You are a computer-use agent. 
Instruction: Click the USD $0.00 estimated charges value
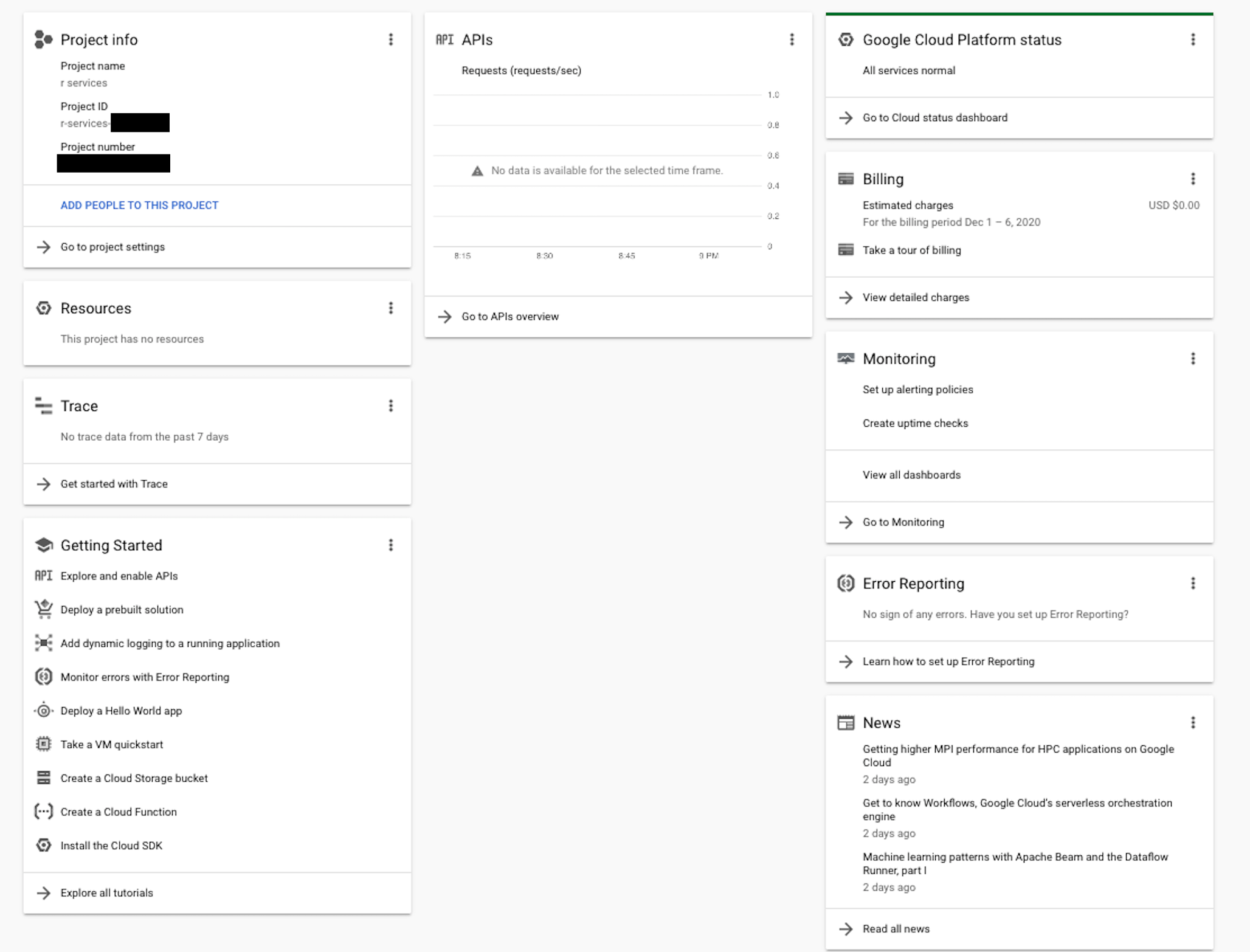click(1174, 205)
